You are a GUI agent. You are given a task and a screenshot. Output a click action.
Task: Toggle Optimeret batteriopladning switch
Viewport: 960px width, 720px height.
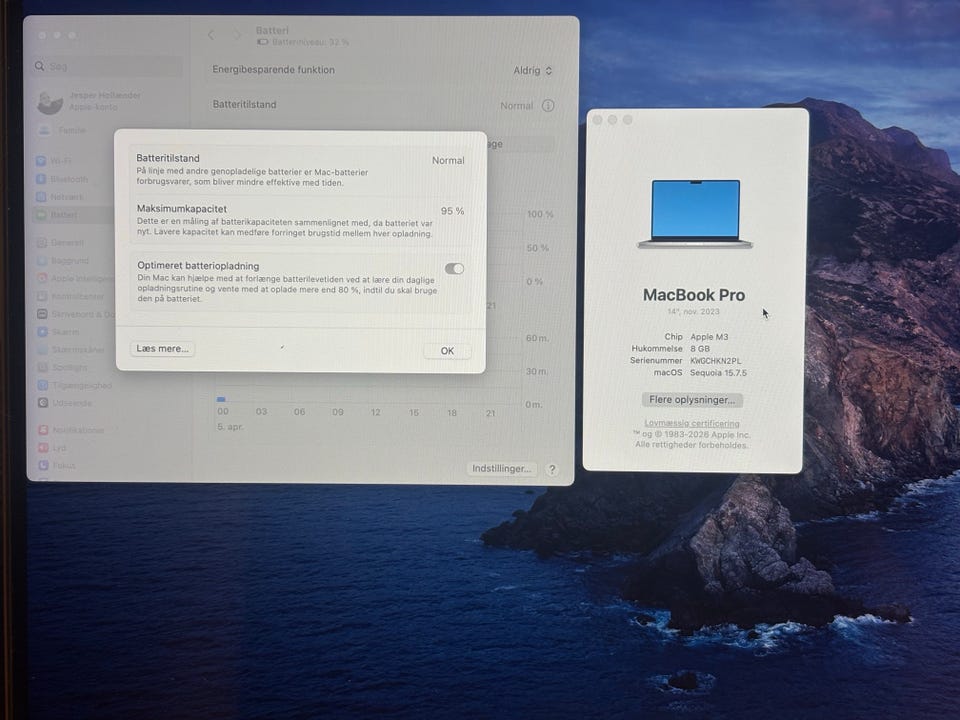(454, 269)
